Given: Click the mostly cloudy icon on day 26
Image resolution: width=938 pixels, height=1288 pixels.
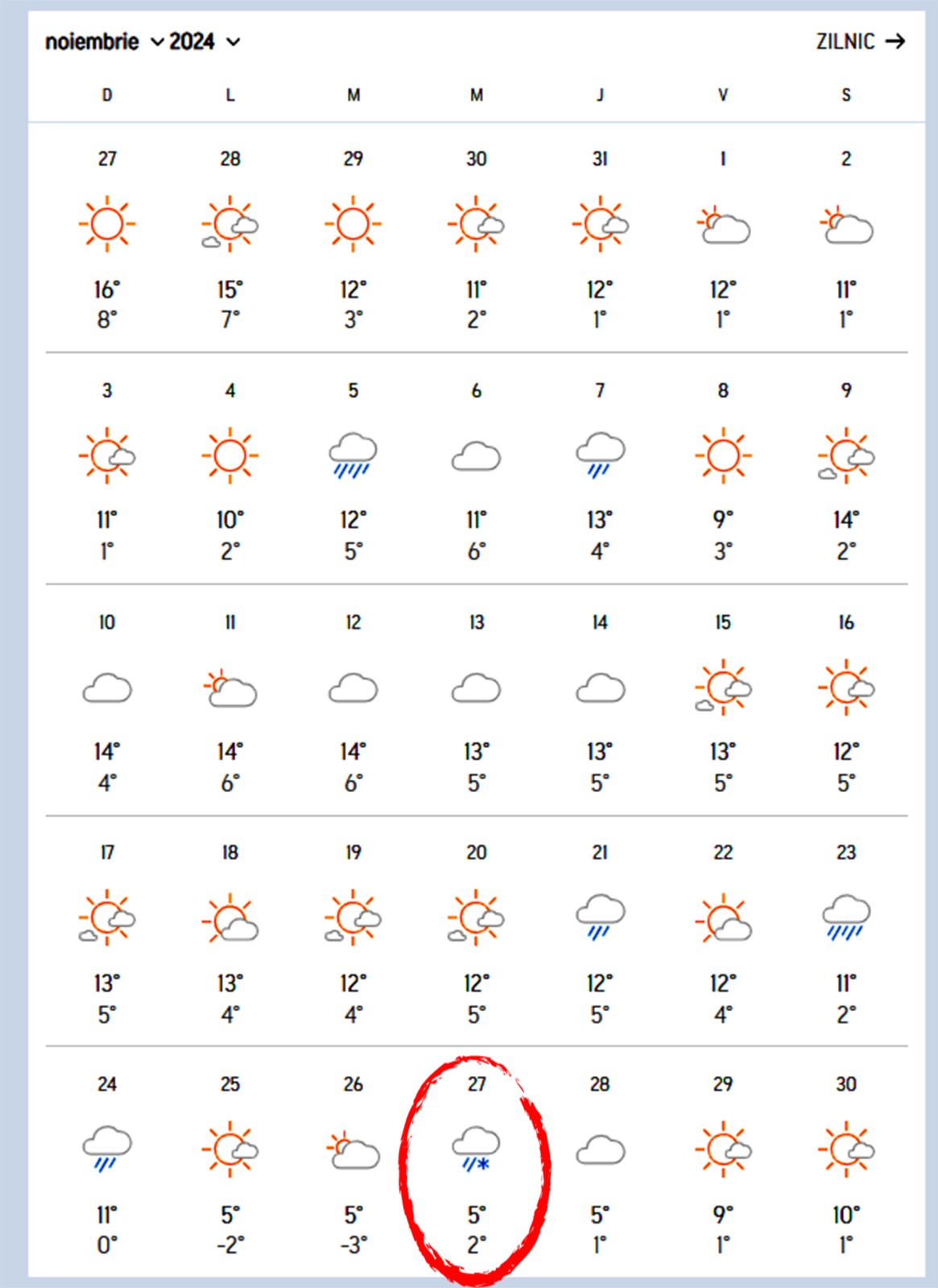Looking at the screenshot, I should tap(353, 1150).
